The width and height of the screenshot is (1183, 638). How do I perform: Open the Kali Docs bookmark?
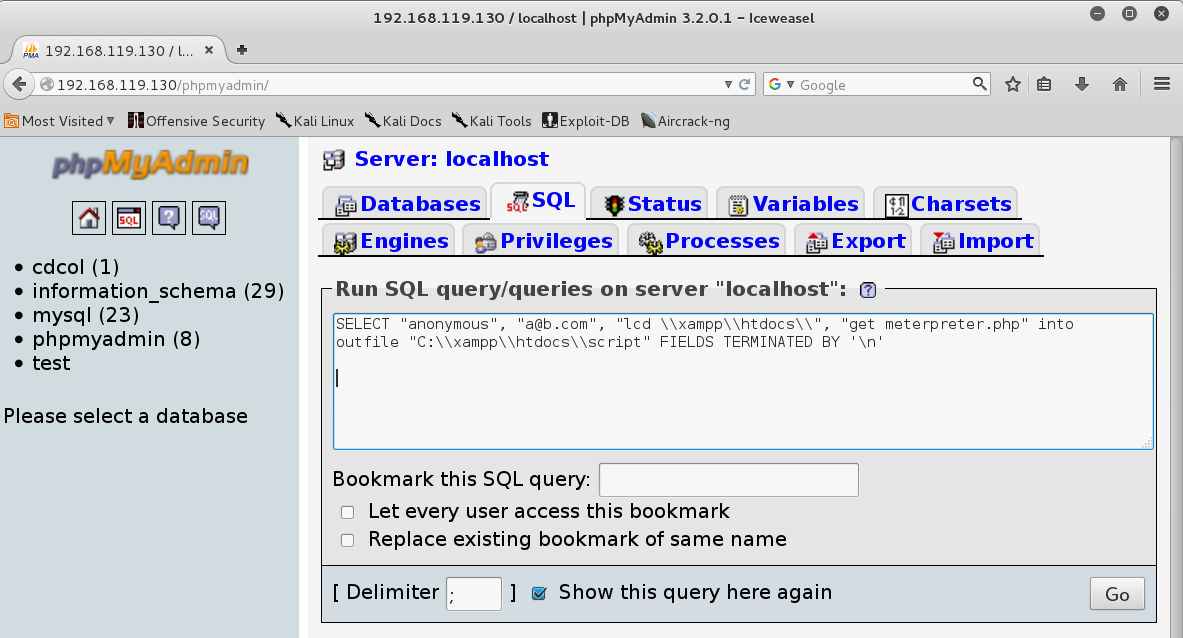point(403,121)
